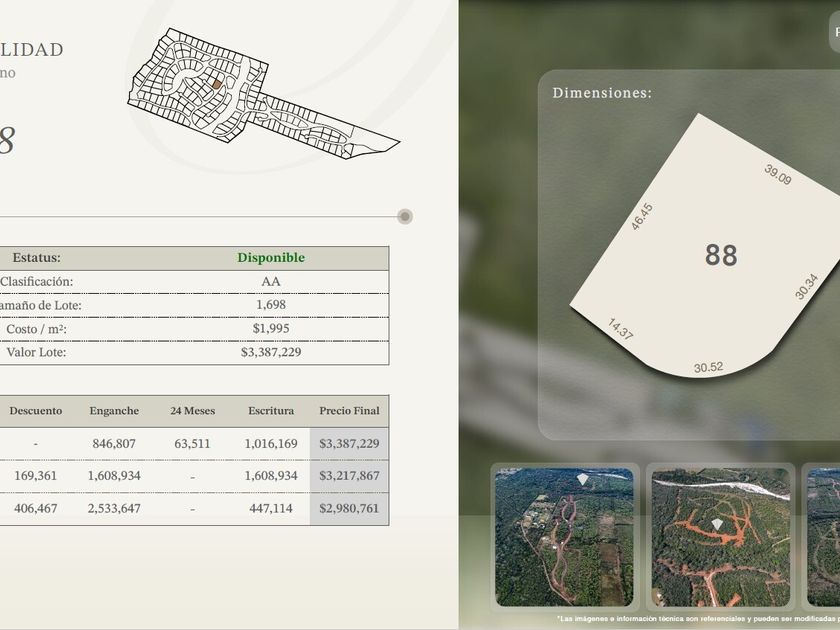The height and width of the screenshot is (630, 840).
Task: Click the diamond marker in first aerial photo
Action: pos(582,479)
